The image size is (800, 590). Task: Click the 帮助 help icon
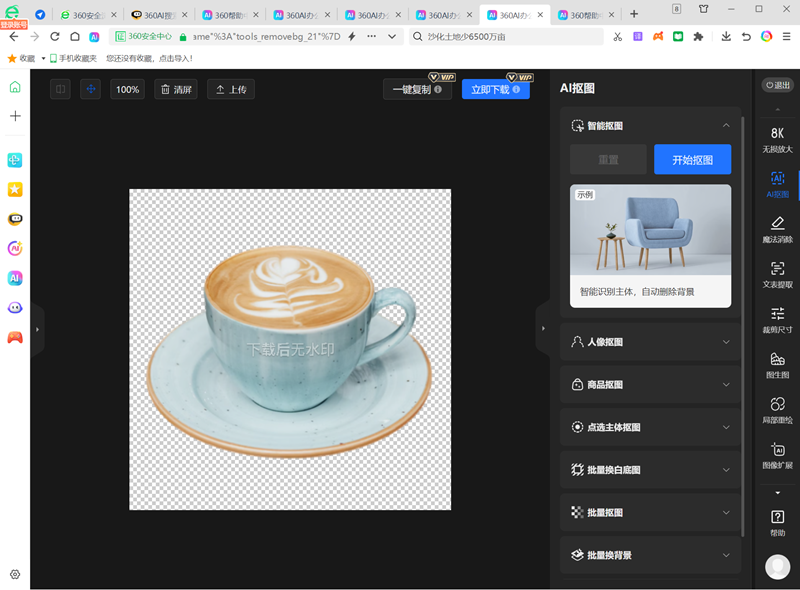(x=777, y=522)
